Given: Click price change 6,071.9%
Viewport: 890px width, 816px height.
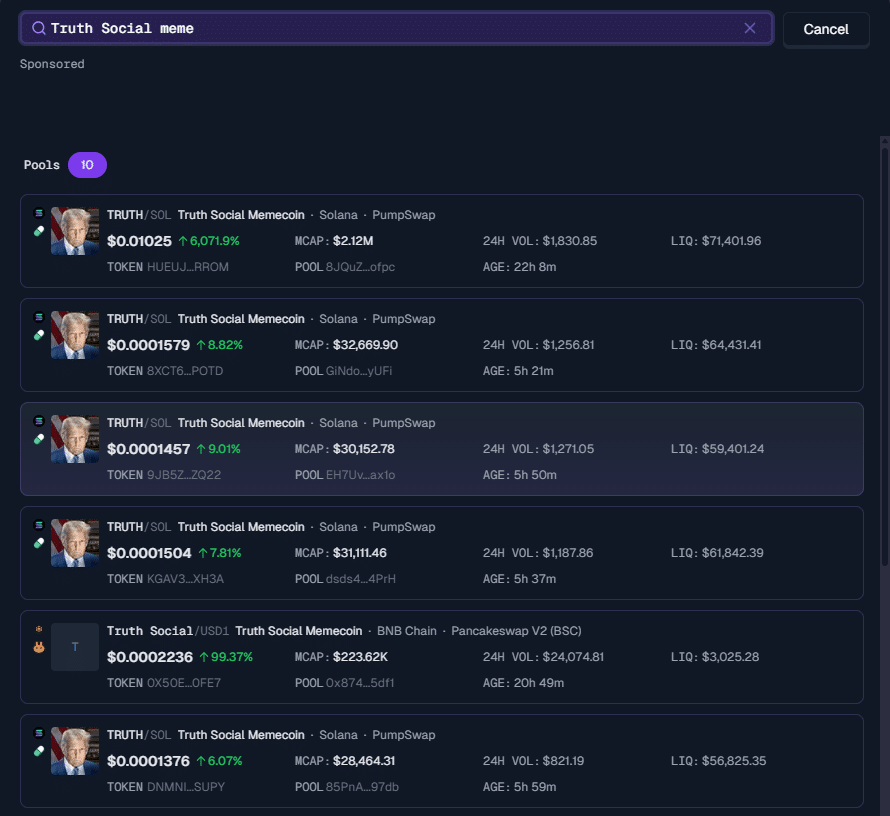Looking at the screenshot, I should [x=209, y=241].
